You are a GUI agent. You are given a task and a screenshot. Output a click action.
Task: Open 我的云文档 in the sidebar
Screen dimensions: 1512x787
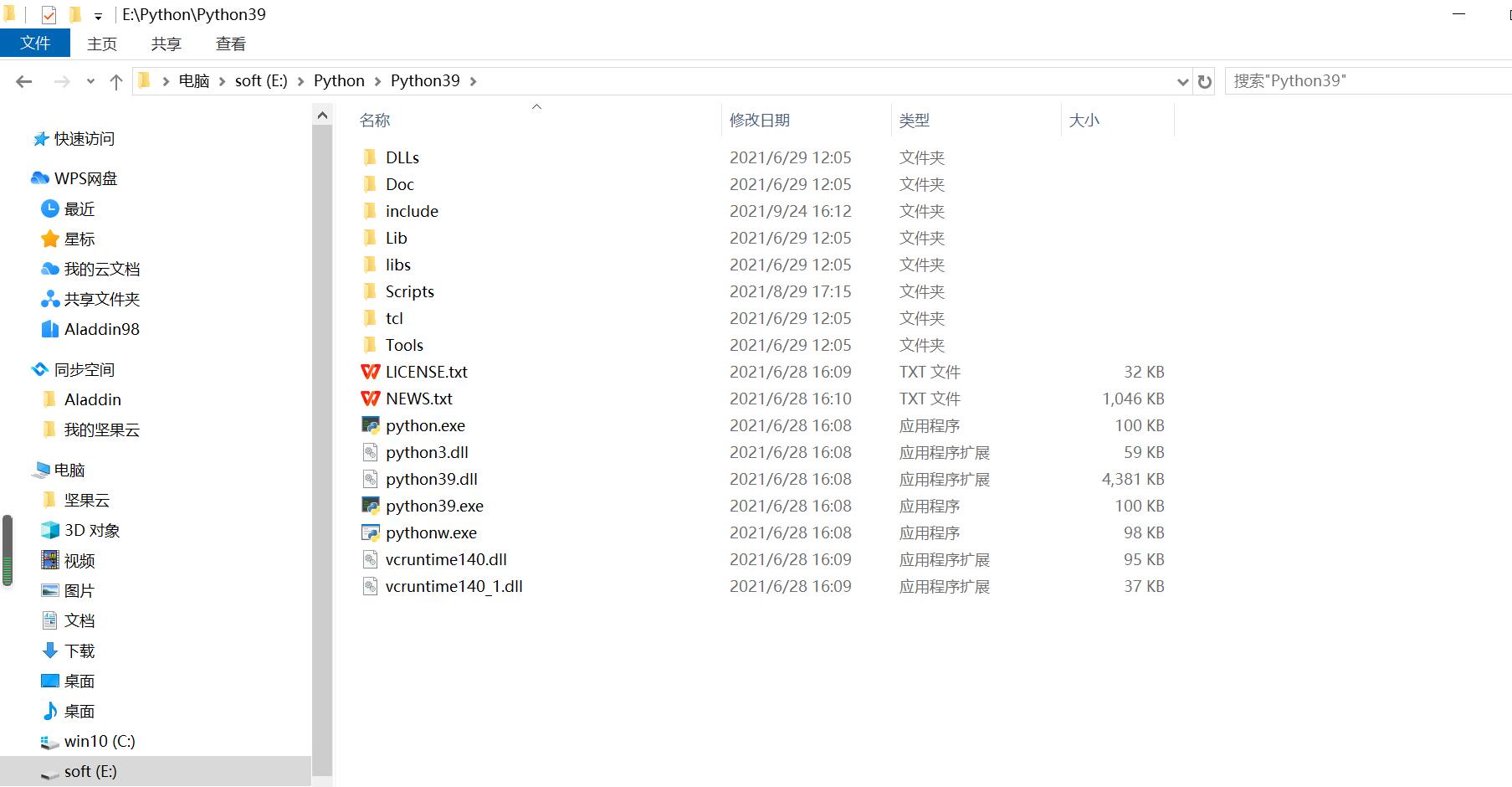(x=101, y=269)
